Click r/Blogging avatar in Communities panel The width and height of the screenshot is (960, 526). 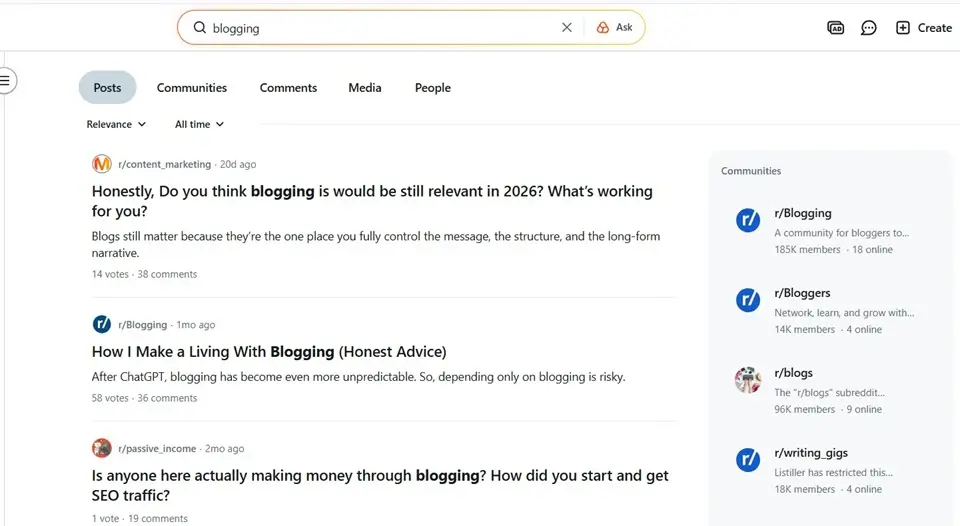click(x=748, y=220)
